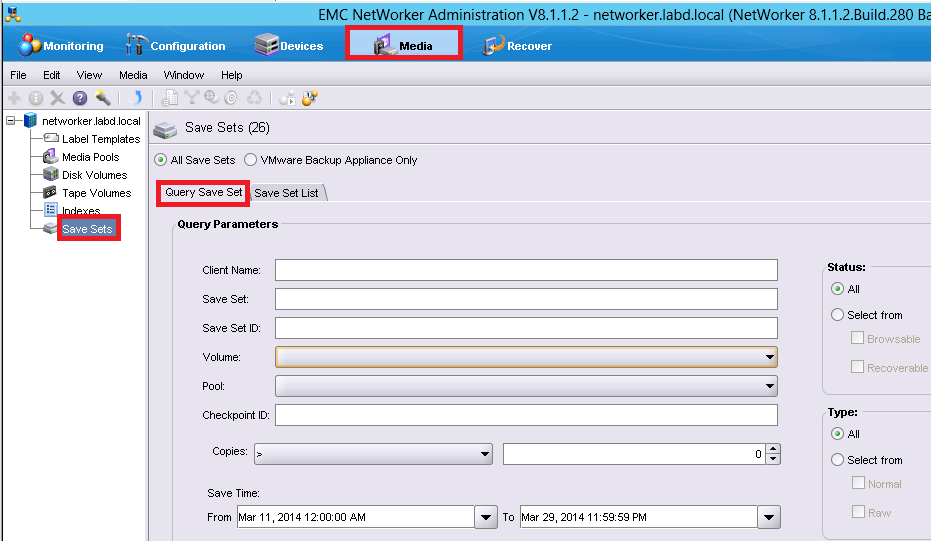Open the Save Time To date dropdown
Image resolution: width=931 pixels, height=541 pixels.
[769, 517]
